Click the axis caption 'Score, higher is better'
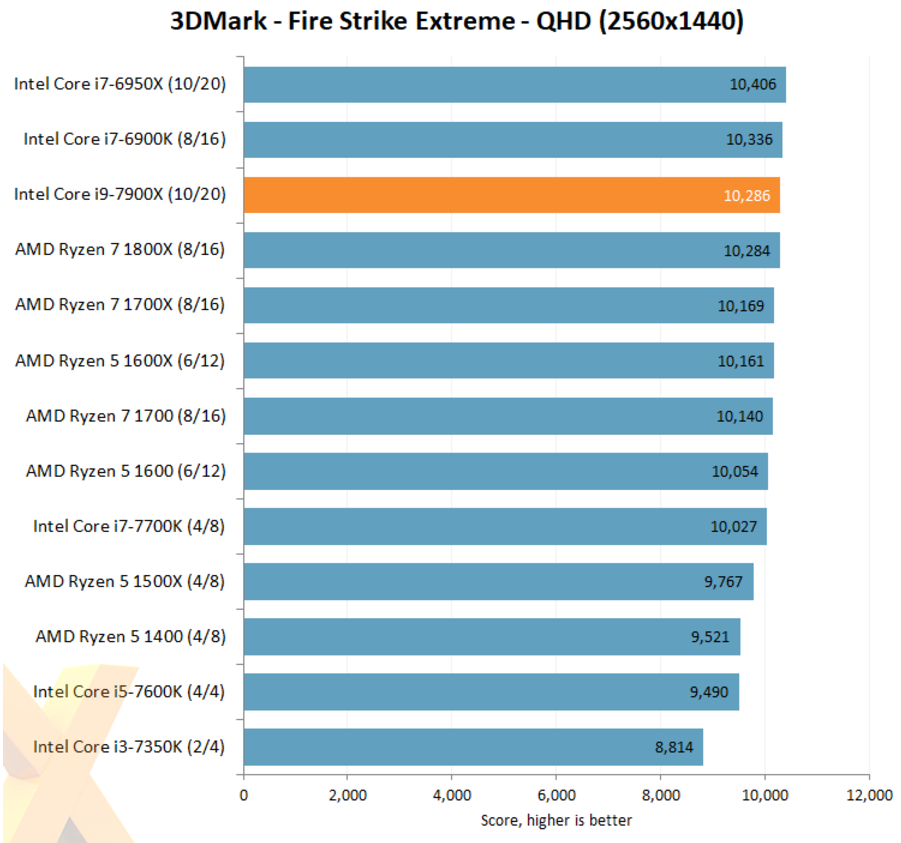Viewport: 901px width, 843px height. 556,821
